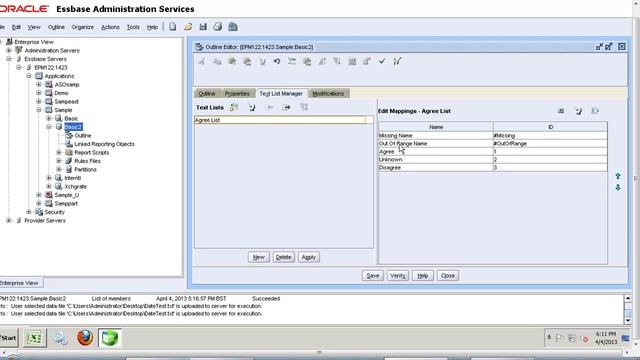The width and height of the screenshot is (640, 360).
Task: Expand the Provider Servers node
Action: (x=9, y=220)
